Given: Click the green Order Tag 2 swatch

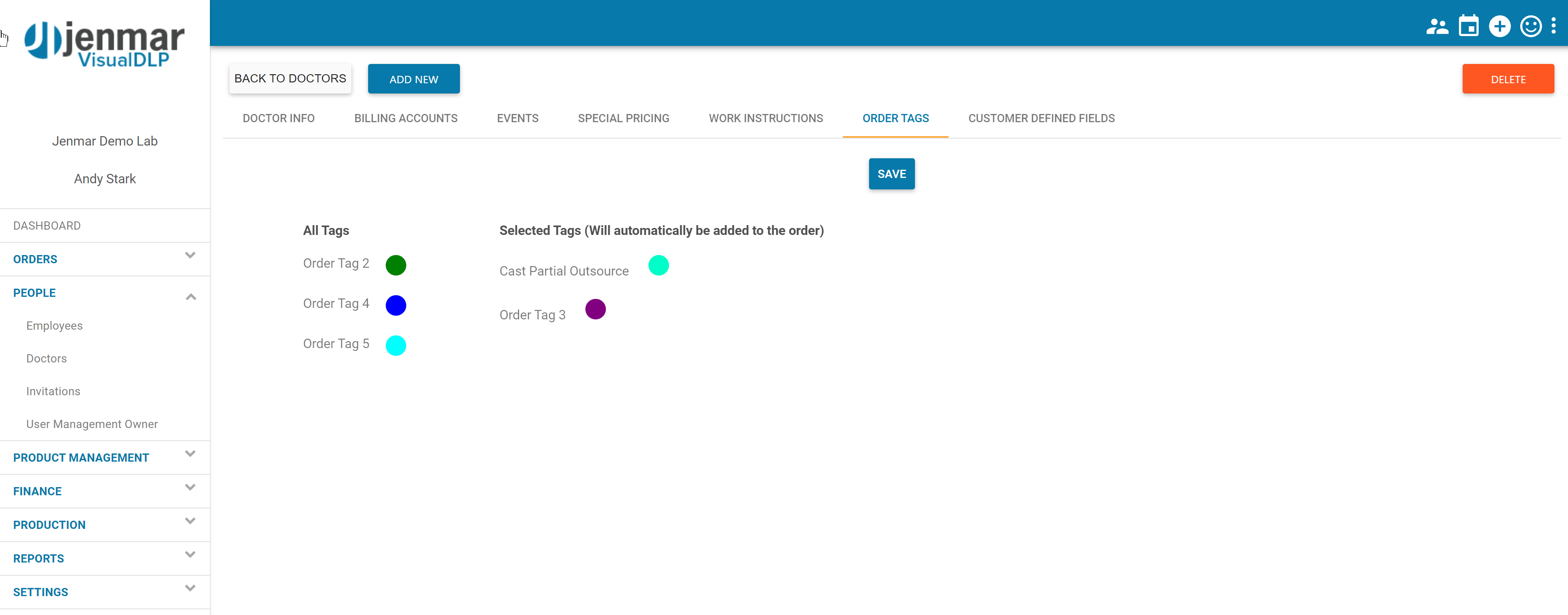Looking at the screenshot, I should (396, 266).
